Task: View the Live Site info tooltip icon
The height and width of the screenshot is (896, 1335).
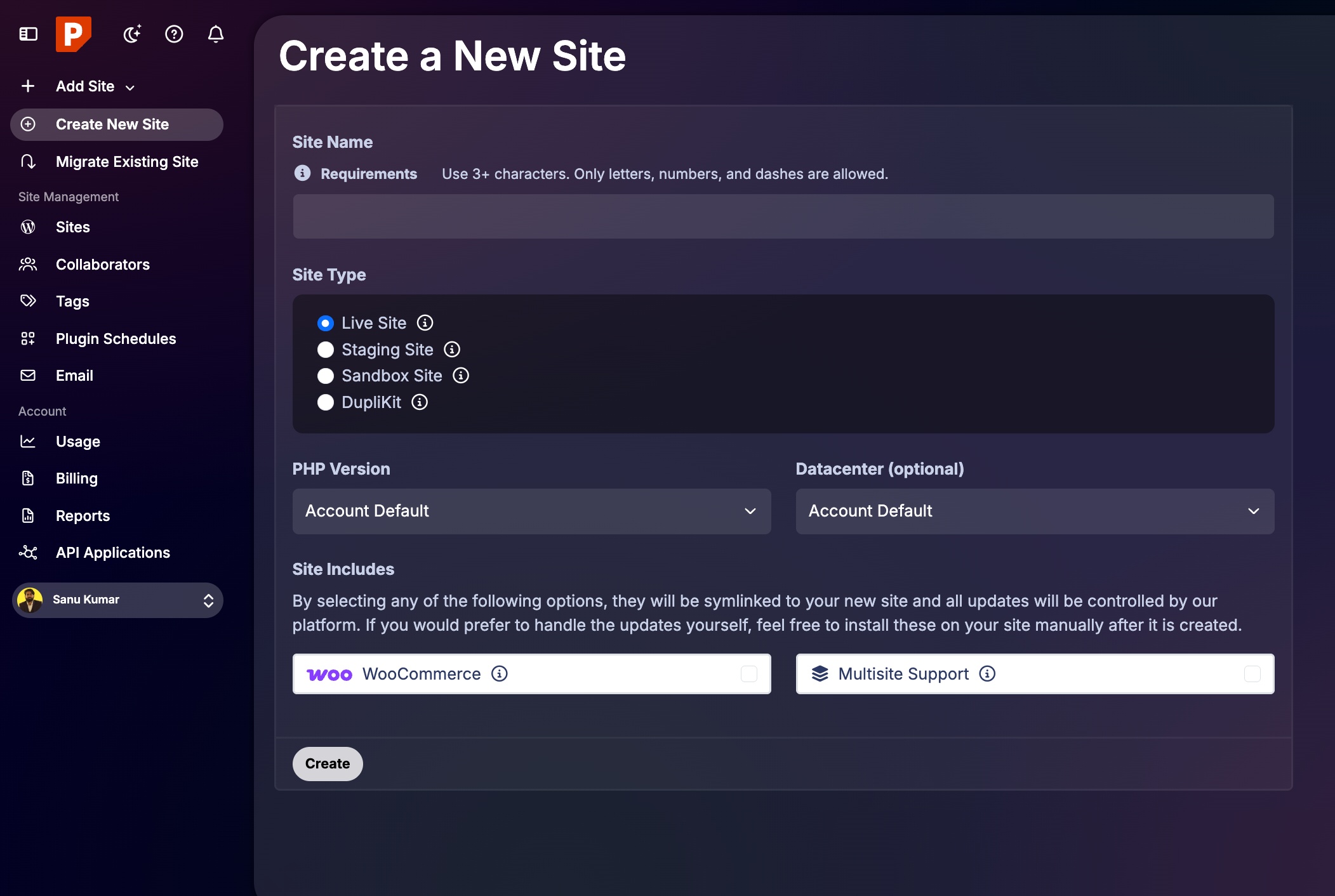Action: (x=425, y=322)
